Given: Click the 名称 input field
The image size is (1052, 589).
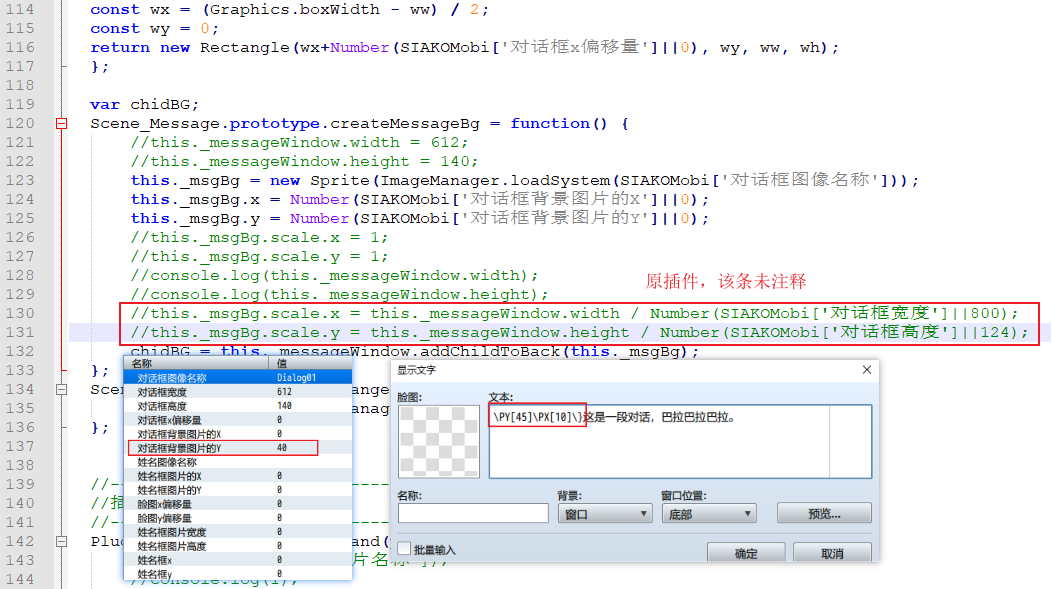Looking at the screenshot, I should tap(473, 513).
